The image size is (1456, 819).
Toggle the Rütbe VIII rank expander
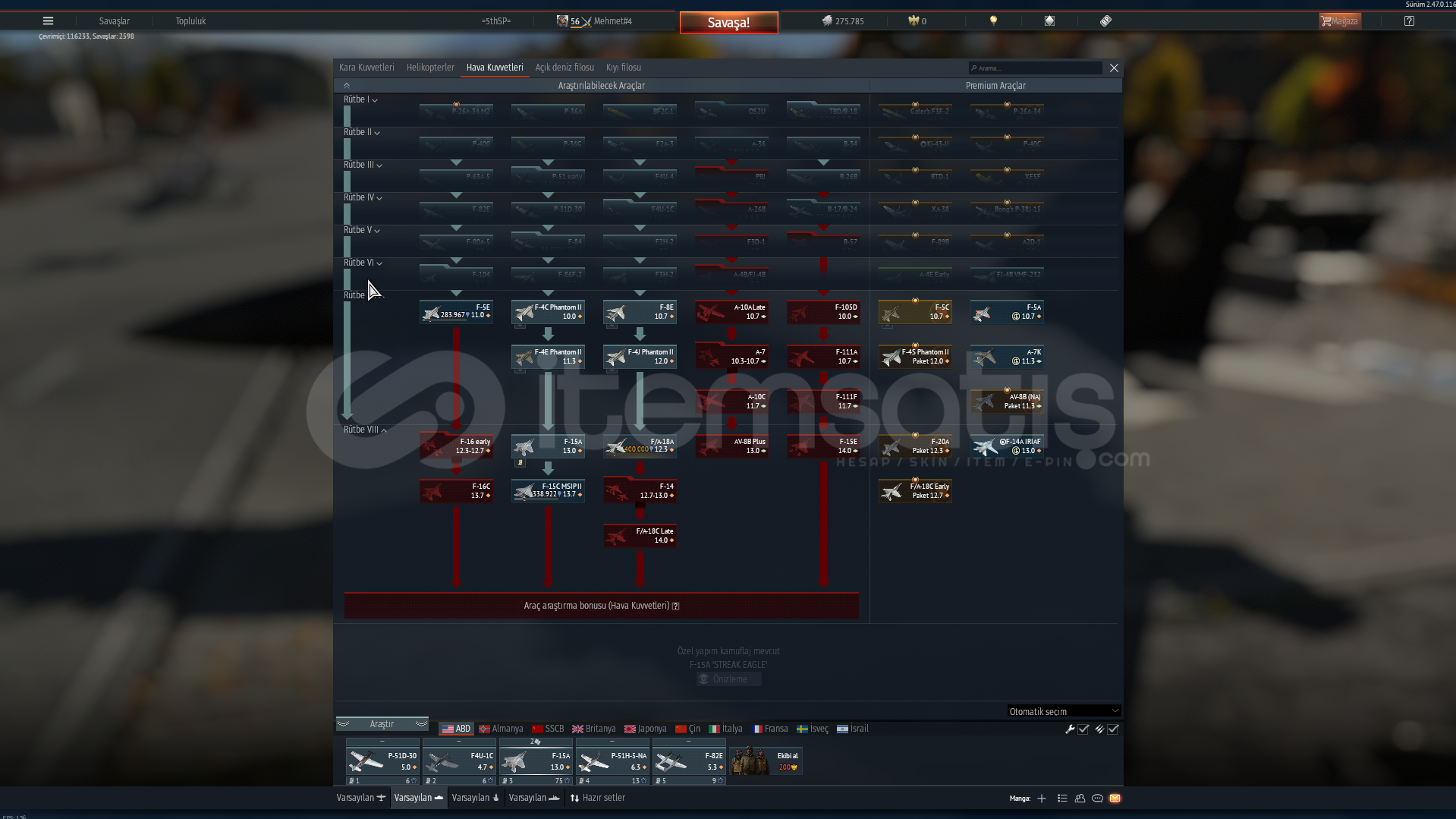tap(365, 430)
